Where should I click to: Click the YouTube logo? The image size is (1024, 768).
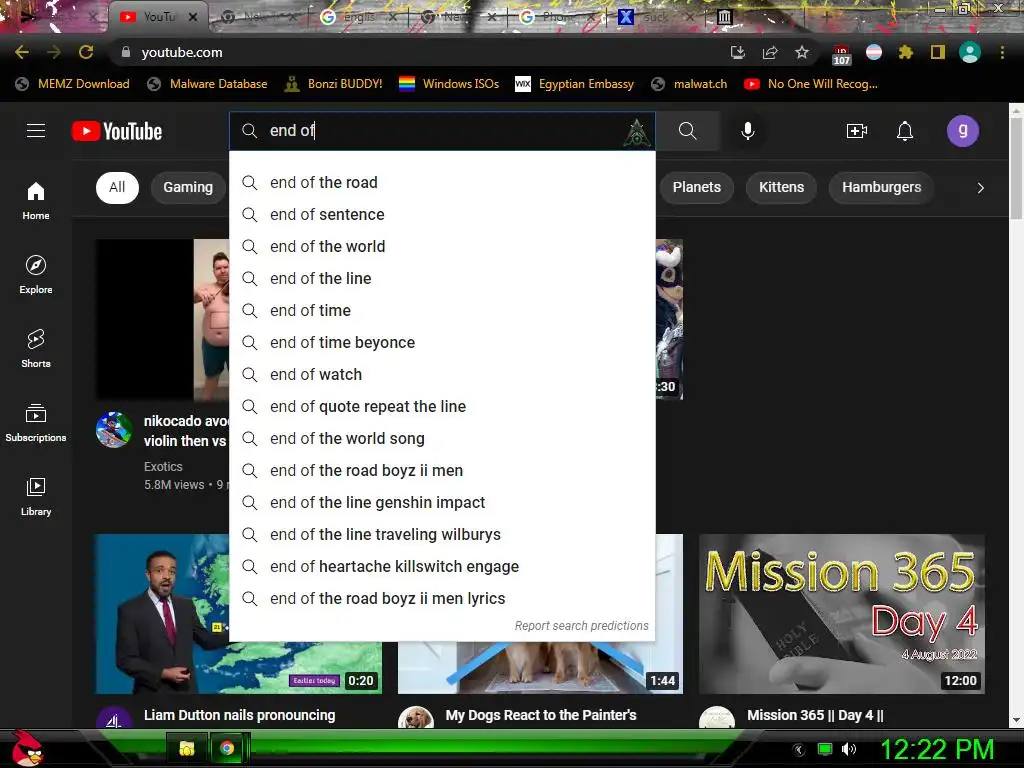(117, 131)
